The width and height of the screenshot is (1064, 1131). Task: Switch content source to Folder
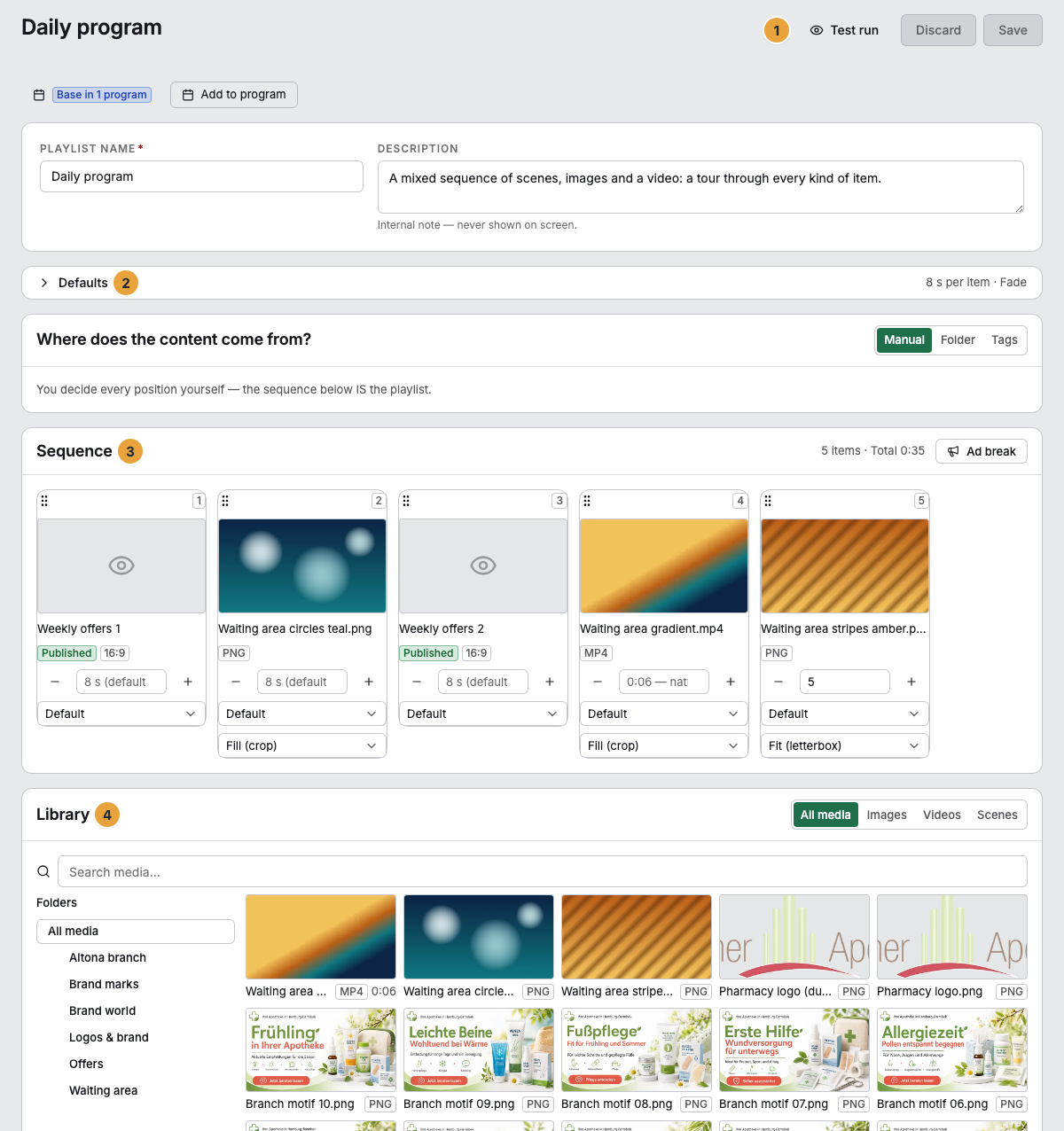tap(958, 340)
